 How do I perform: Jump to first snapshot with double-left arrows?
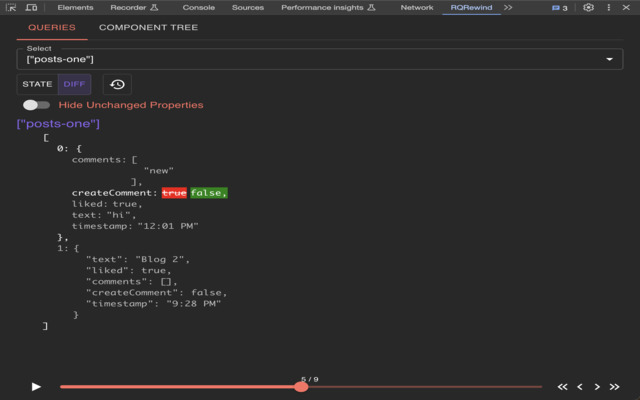click(x=562, y=387)
